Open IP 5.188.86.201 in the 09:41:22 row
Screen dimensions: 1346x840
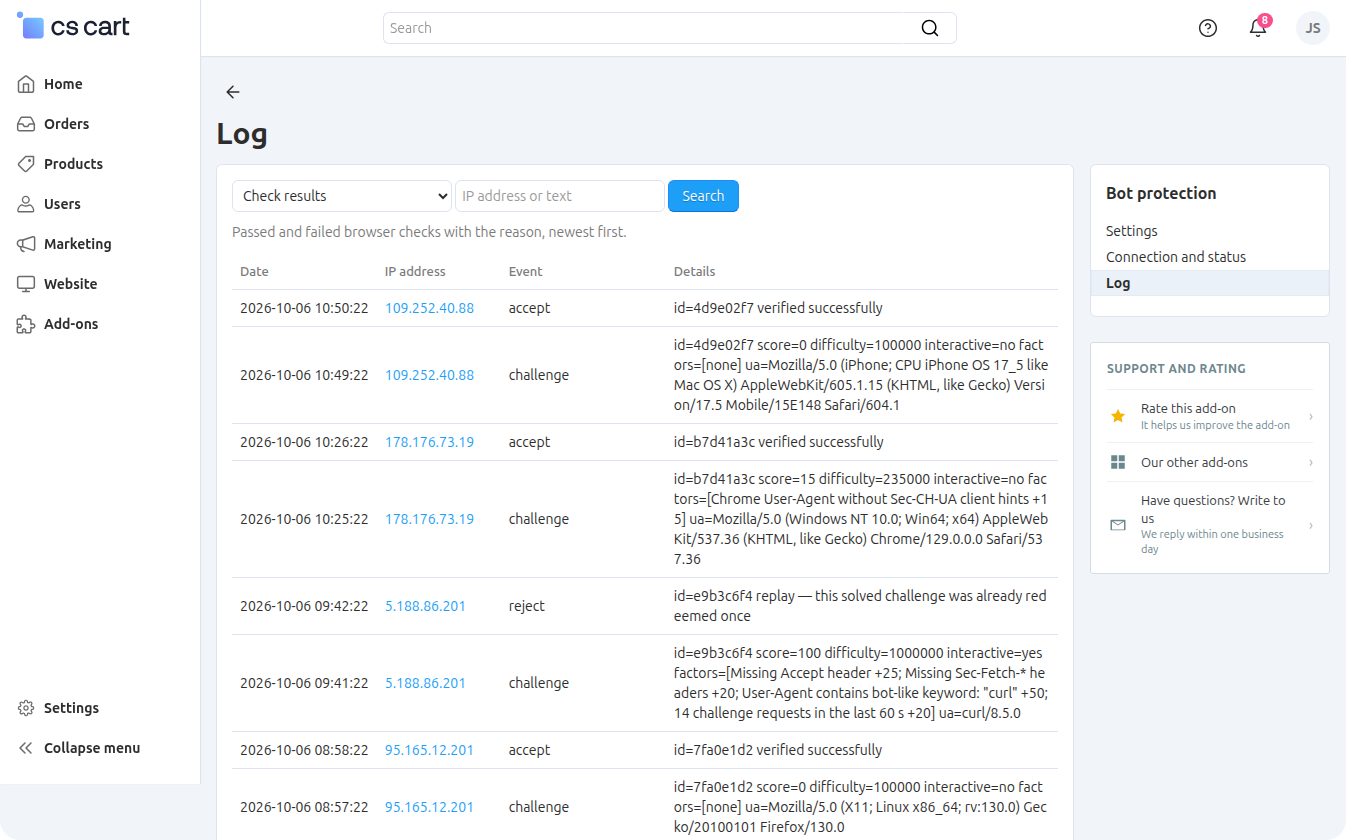pyautogui.click(x=425, y=683)
